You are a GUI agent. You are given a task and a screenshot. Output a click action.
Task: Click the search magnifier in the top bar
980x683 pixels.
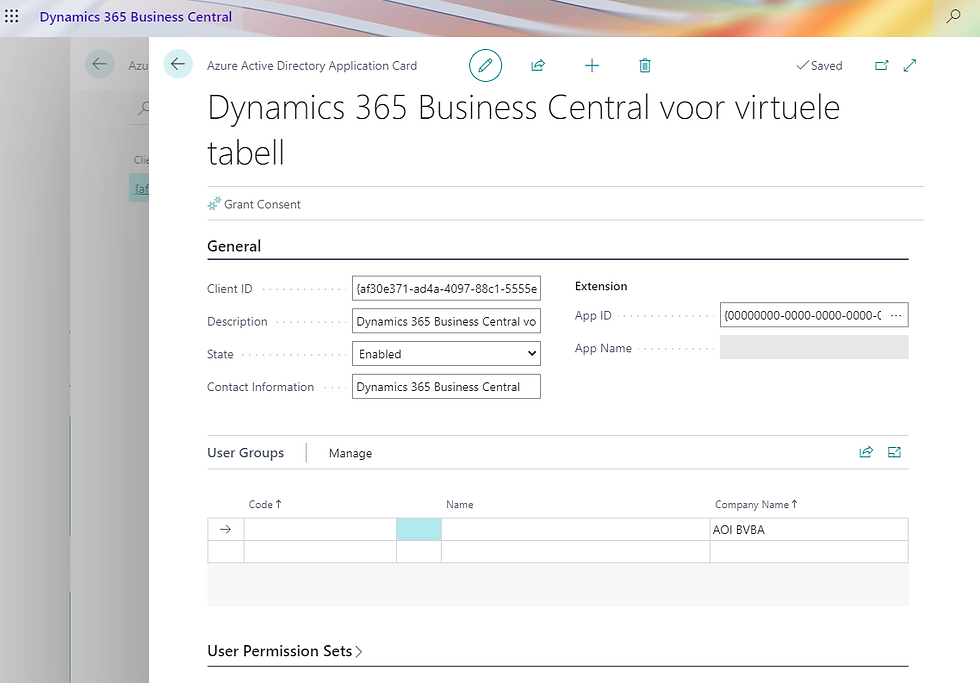953,16
